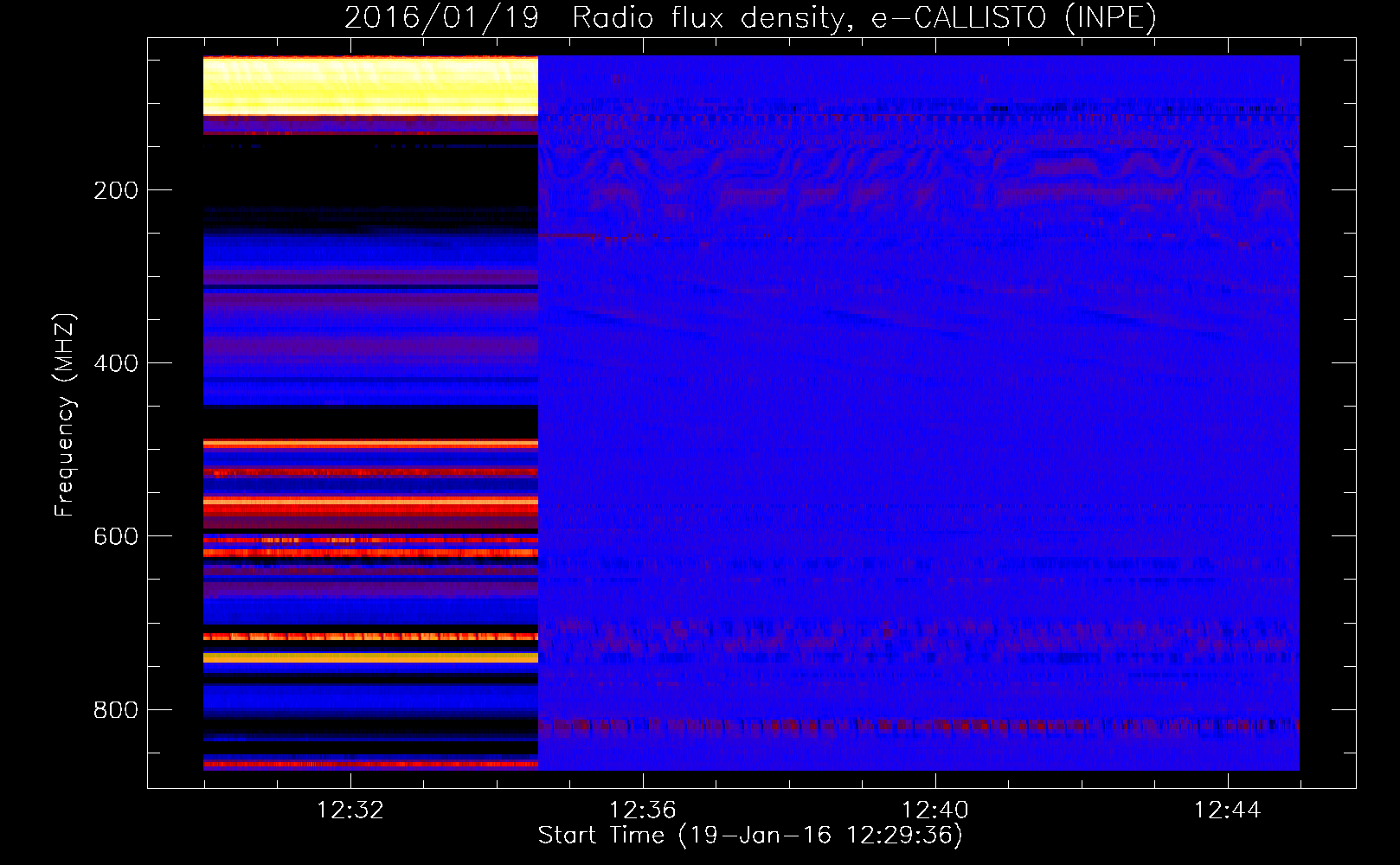Click the 800 frequency tick label
Viewport: 1400px width, 865px height.
(116, 710)
